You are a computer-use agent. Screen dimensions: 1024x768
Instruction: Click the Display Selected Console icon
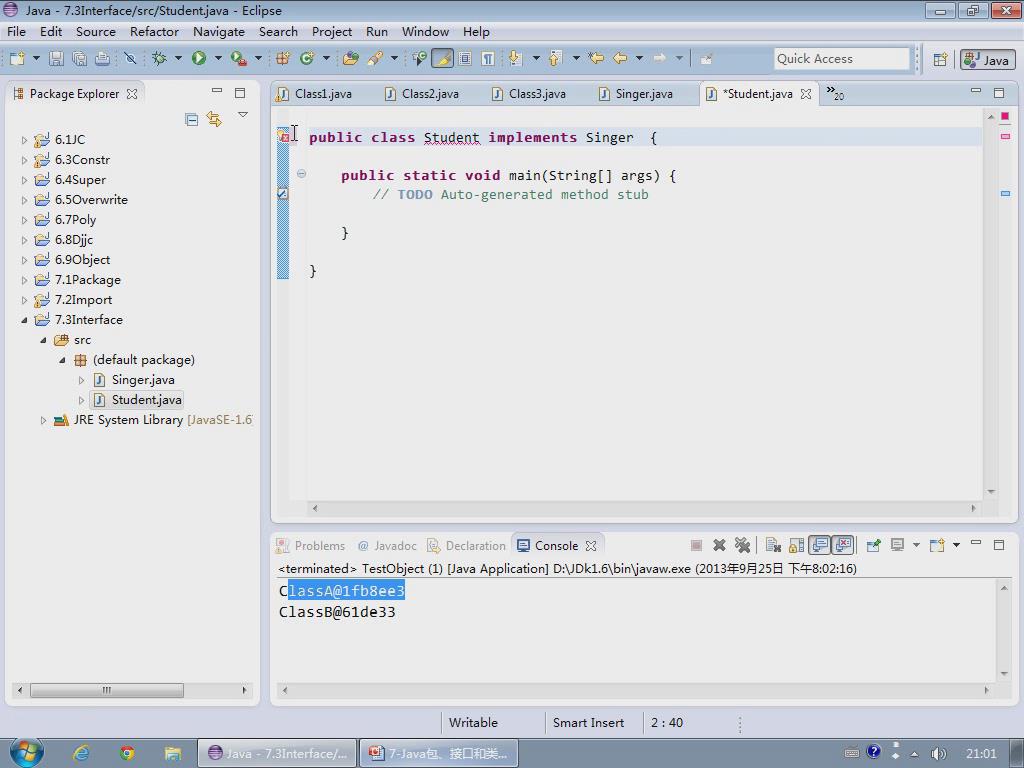click(x=898, y=545)
